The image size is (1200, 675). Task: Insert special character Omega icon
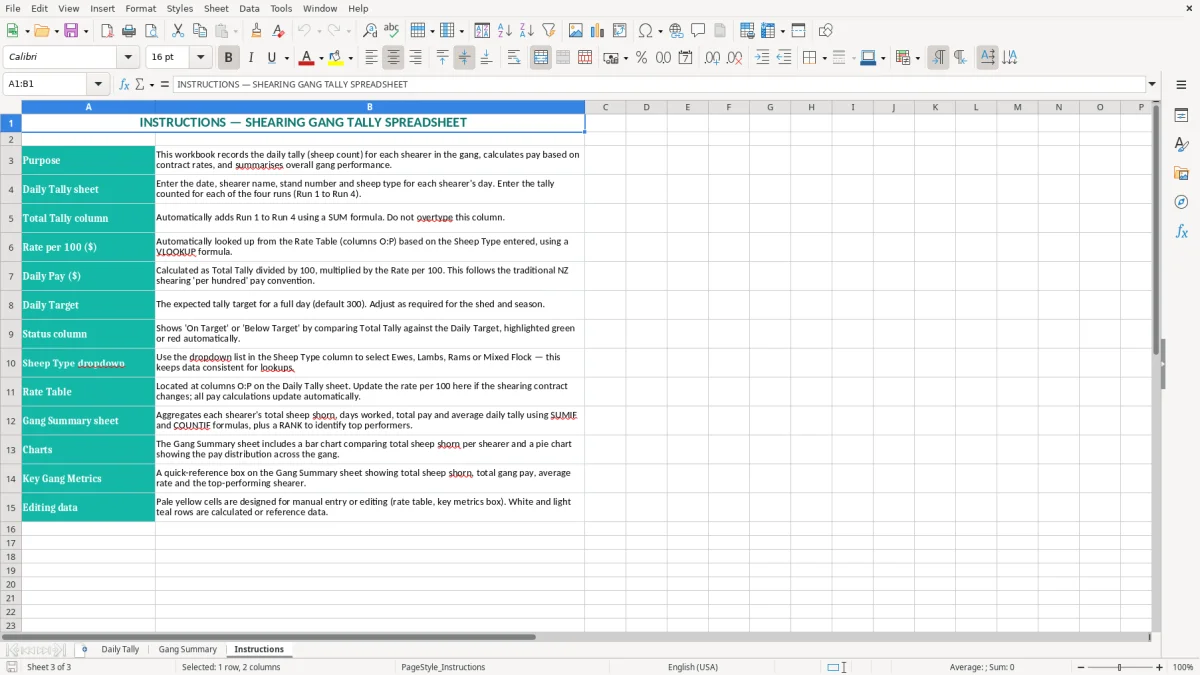[645, 31]
